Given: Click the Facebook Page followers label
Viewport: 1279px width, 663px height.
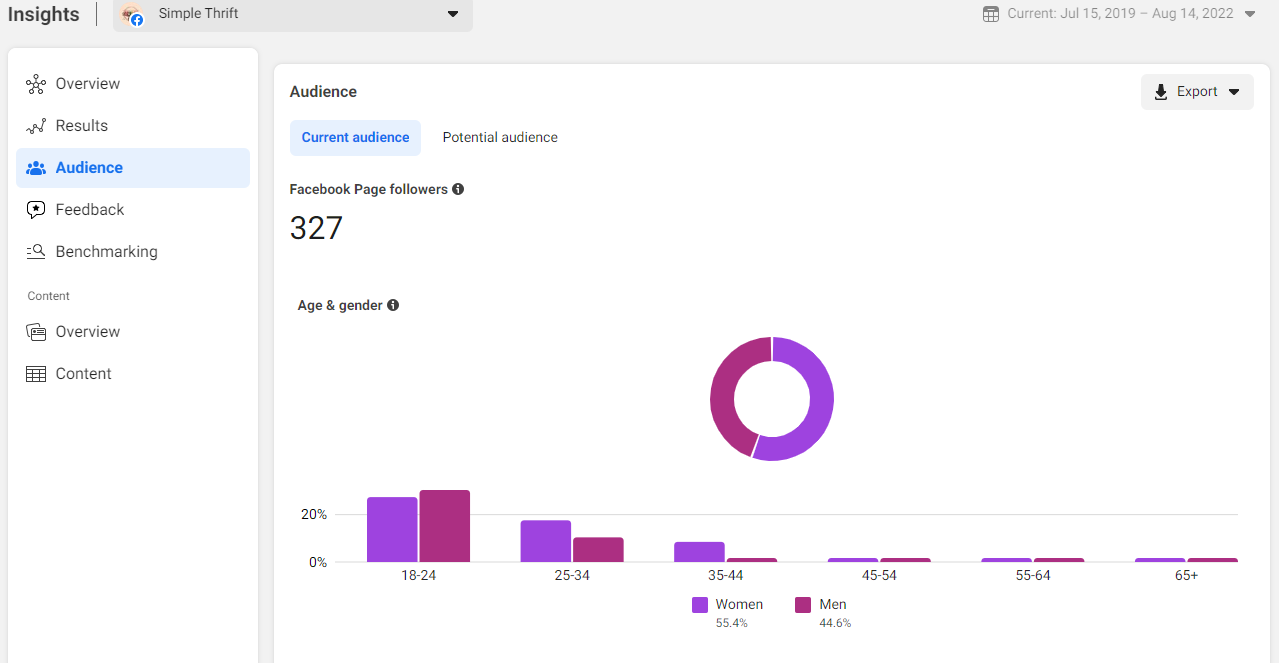Looking at the screenshot, I should pyautogui.click(x=369, y=189).
